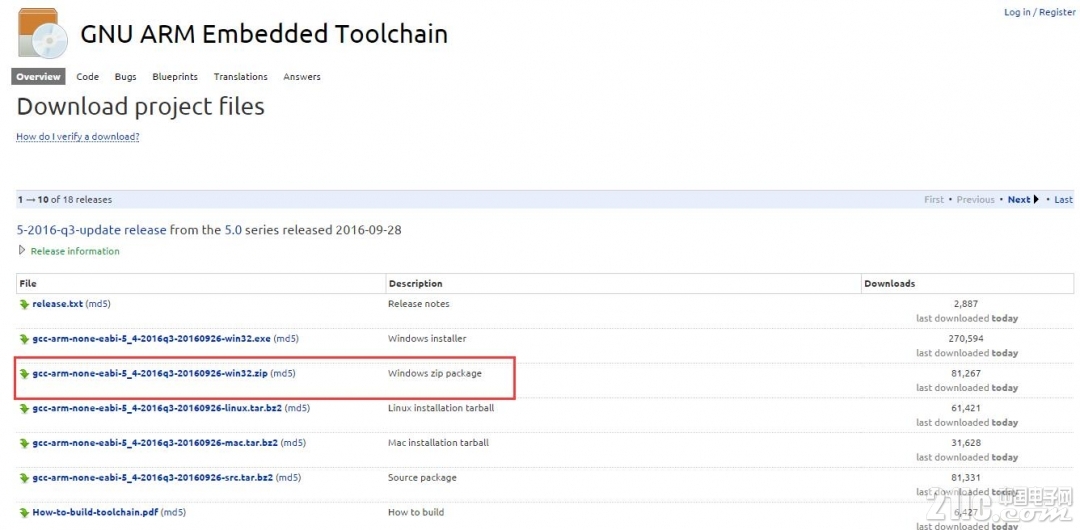
Task: Click download arrow icon beside win32.exe file
Action: click(24, 339)
